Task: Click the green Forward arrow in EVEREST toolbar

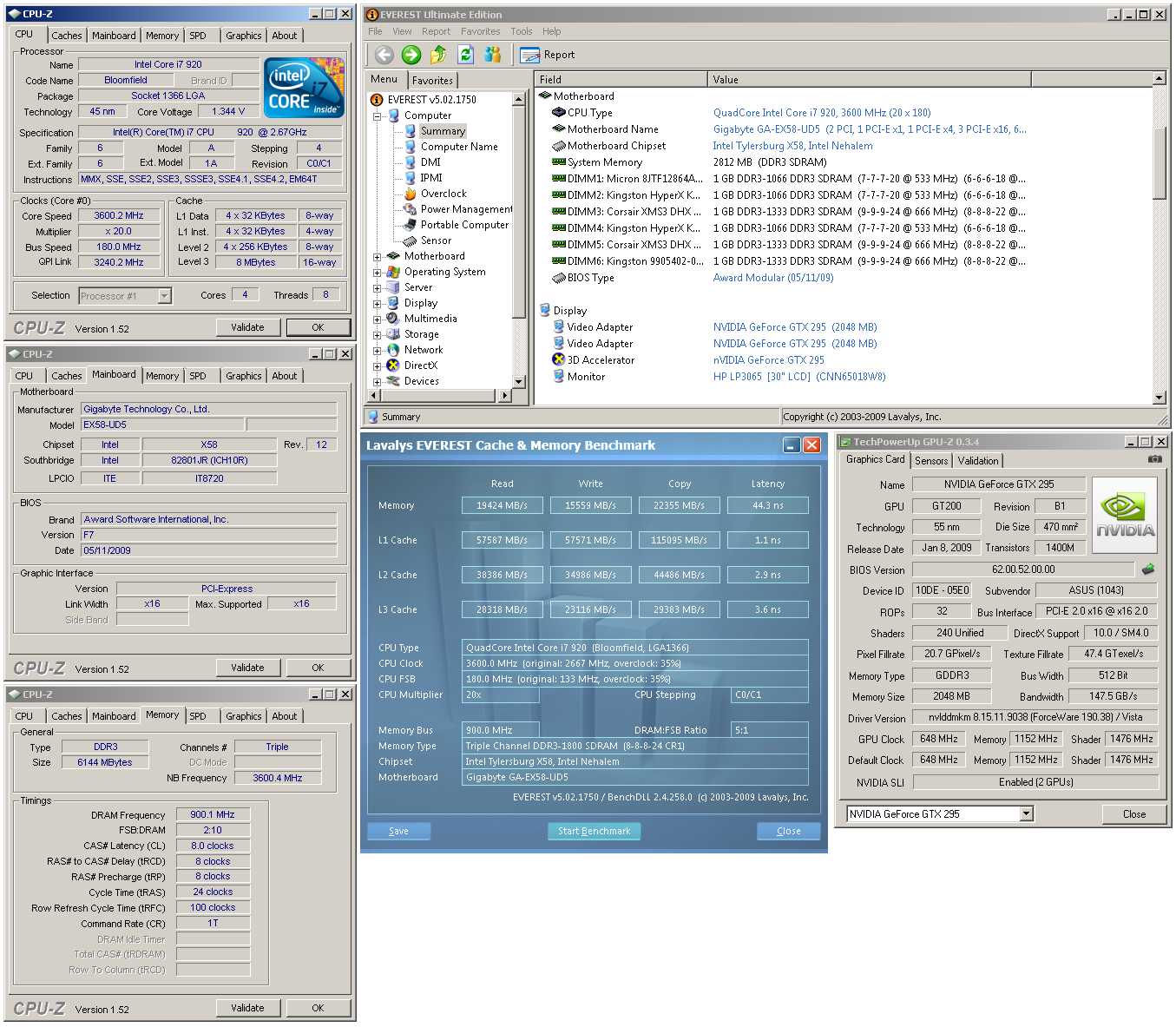Action: tap(411, 55)
